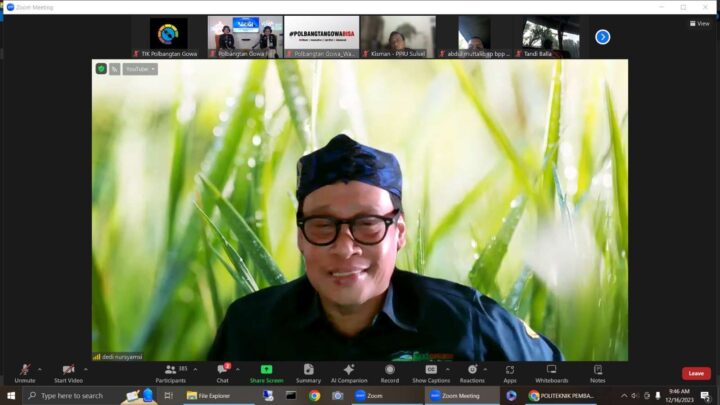This screenshot has height=405, width=720.
Task: Open video options arrow beside Start Video
Action: click(x=86, y=369)
